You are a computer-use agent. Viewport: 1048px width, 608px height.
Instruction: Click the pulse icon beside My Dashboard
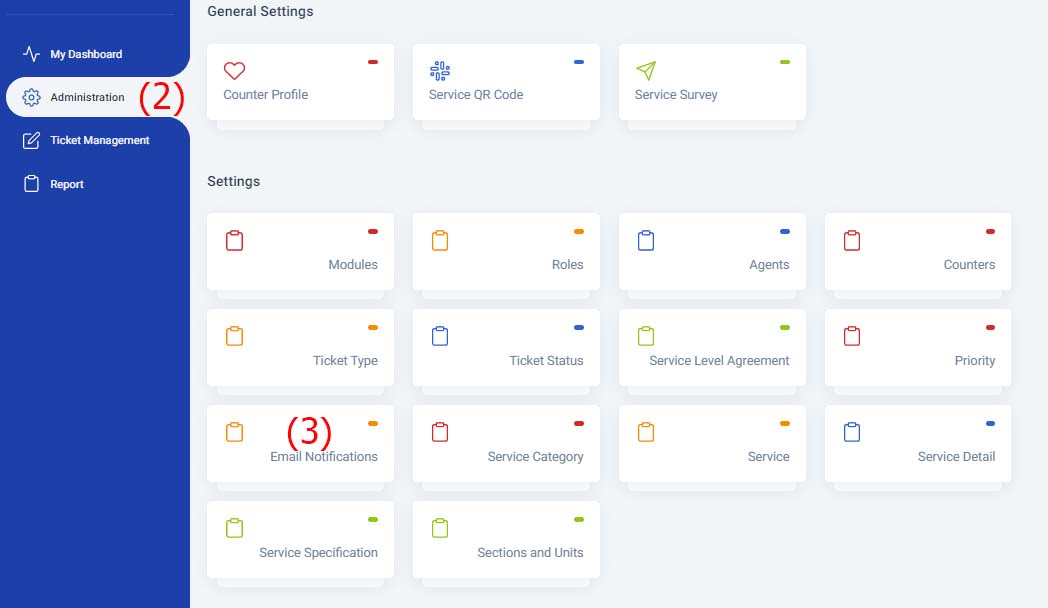pyautogui.click(x=31, y=53)
